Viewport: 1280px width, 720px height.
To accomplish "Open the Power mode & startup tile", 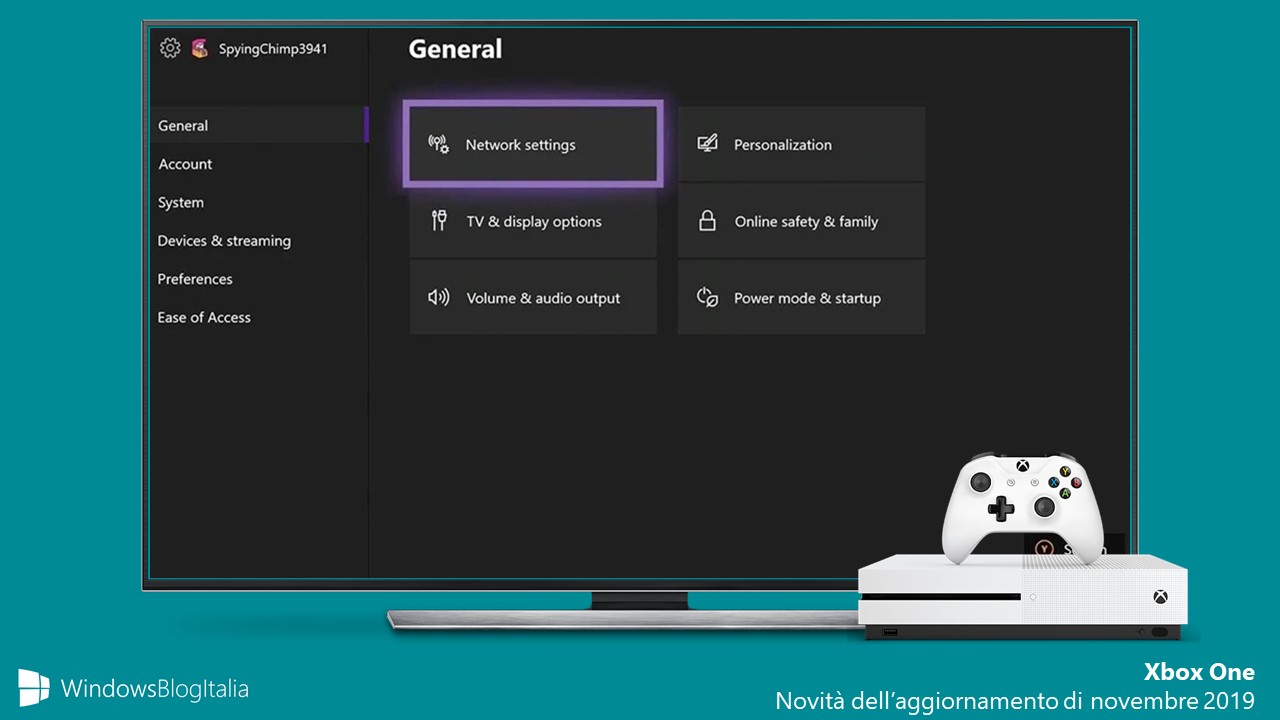I will (x=801, y=297).
